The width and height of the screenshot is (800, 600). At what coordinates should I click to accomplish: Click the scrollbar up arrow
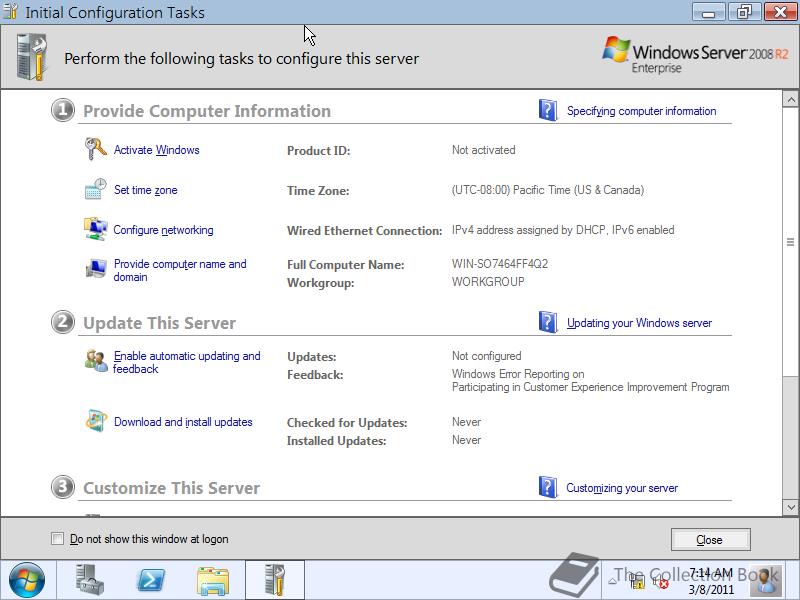tap(791, 99)
